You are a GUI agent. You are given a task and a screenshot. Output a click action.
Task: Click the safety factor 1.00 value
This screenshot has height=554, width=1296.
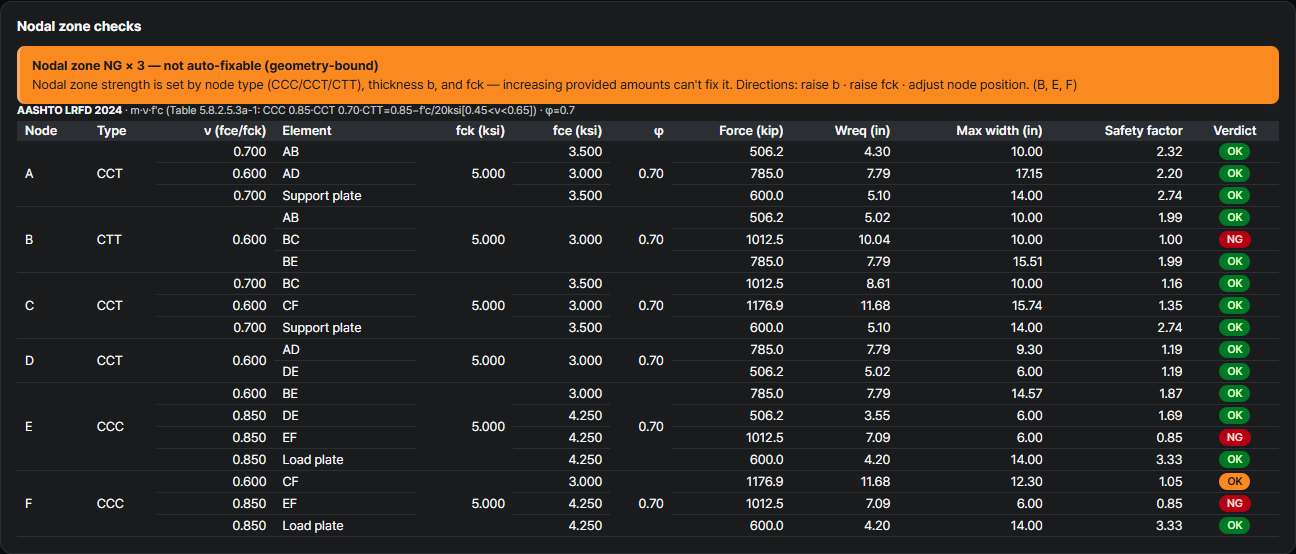1170,240
